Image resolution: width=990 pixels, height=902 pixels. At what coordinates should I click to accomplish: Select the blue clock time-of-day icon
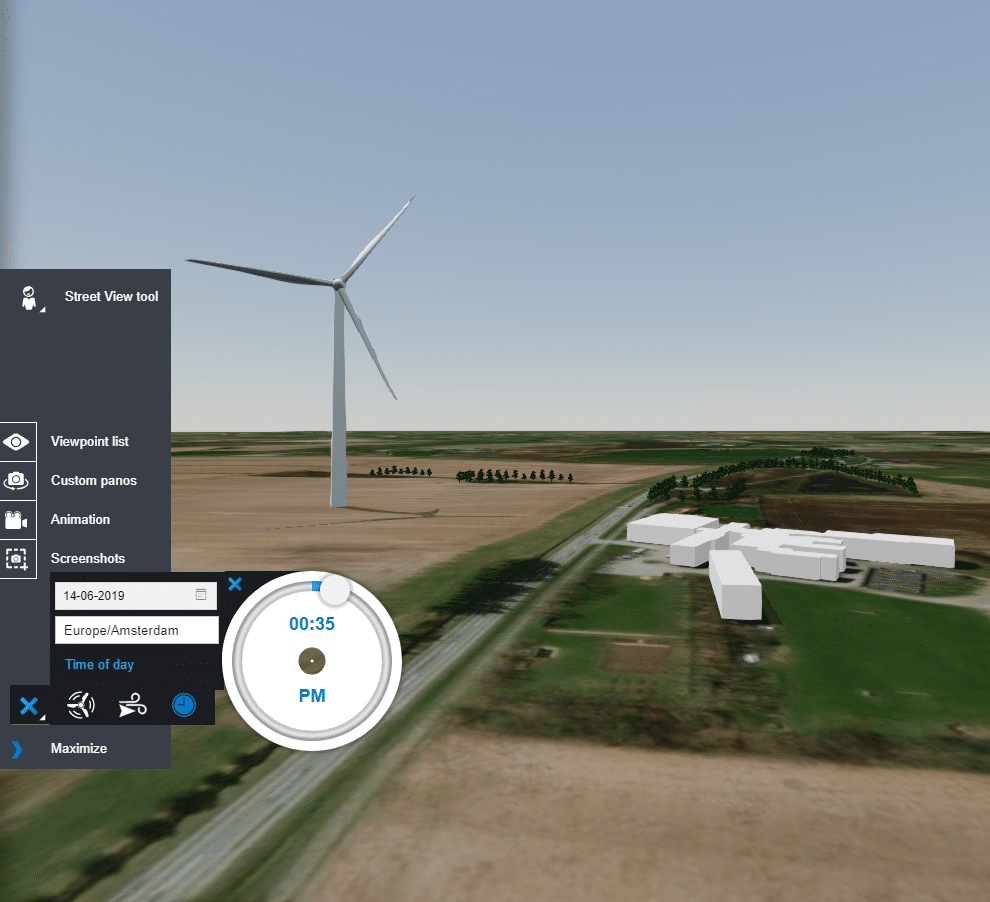[x=184, y=705]
